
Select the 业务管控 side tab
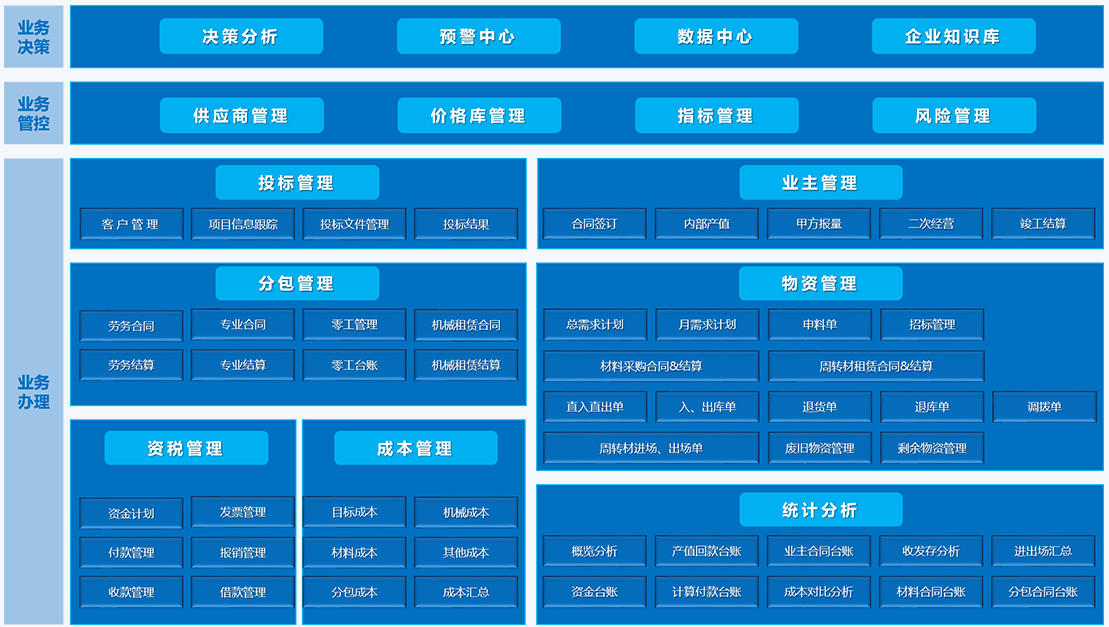click(34, 114)
